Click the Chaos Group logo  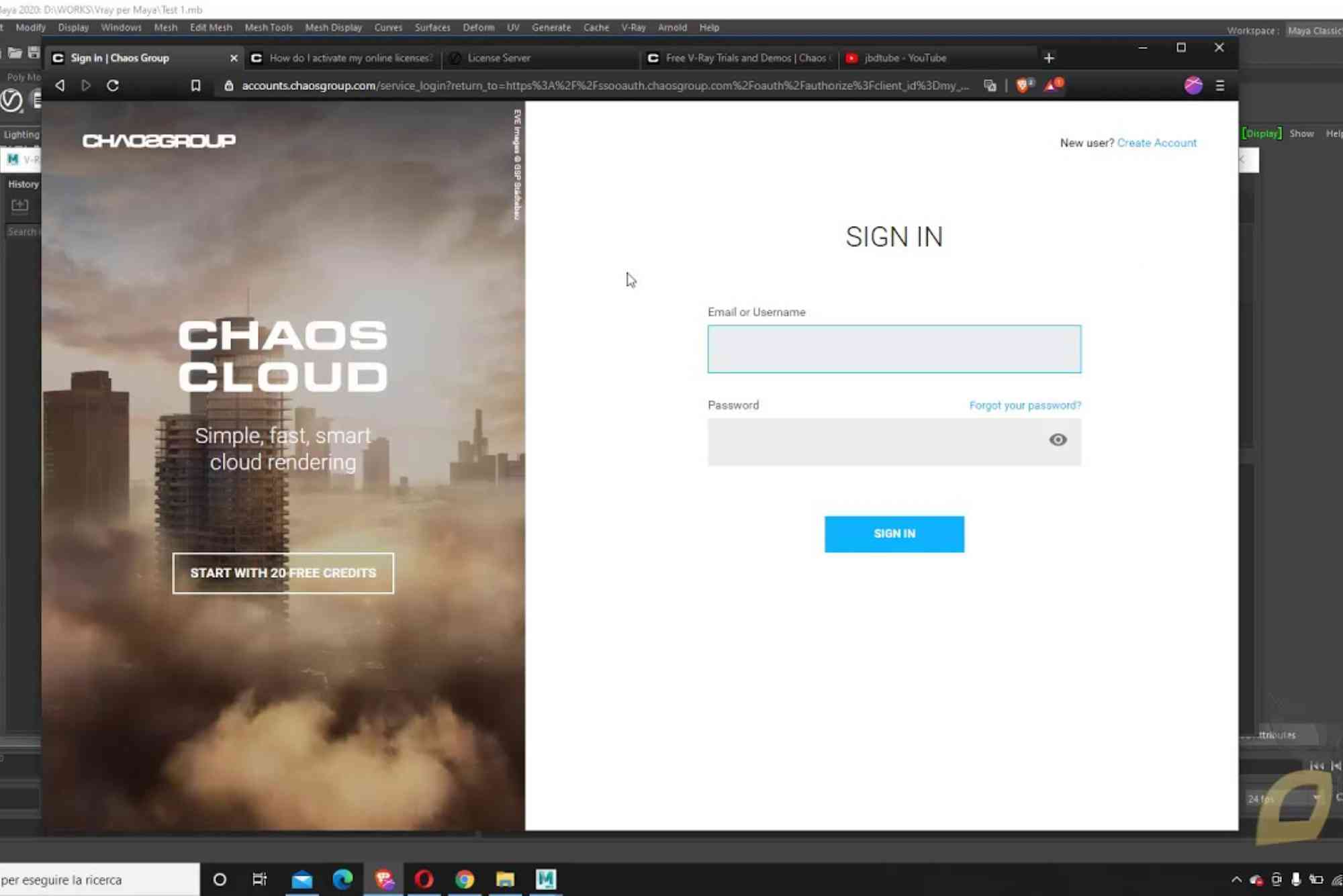tap(159, 140)
